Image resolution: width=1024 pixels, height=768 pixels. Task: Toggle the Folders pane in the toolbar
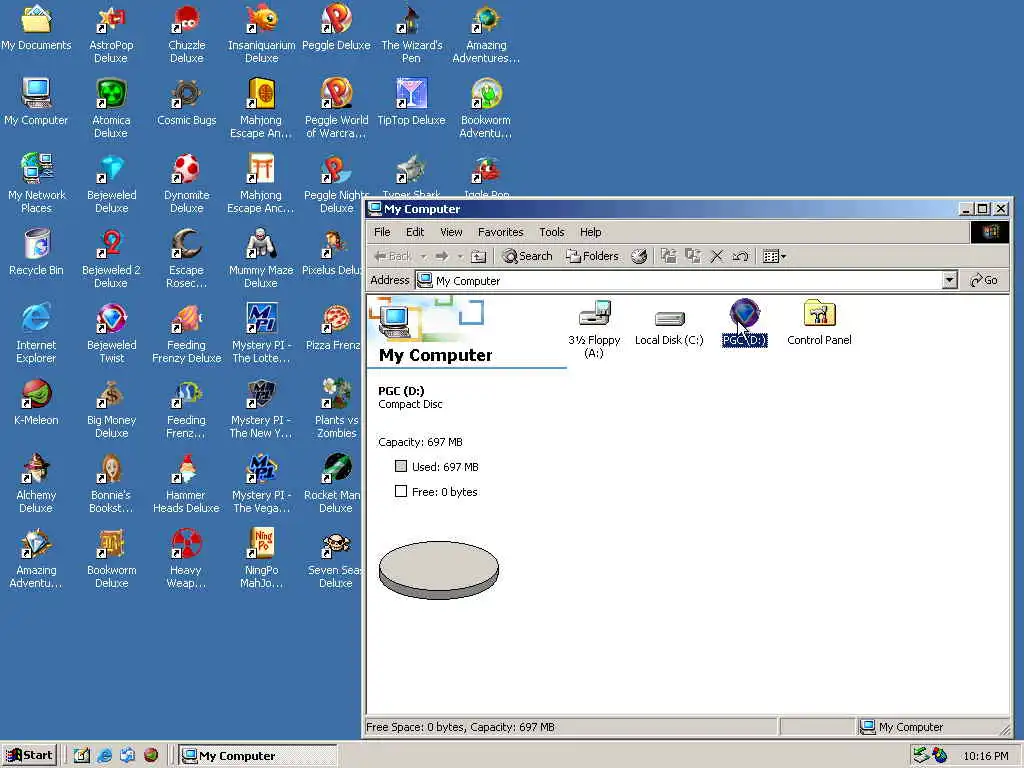click(592, 256)
